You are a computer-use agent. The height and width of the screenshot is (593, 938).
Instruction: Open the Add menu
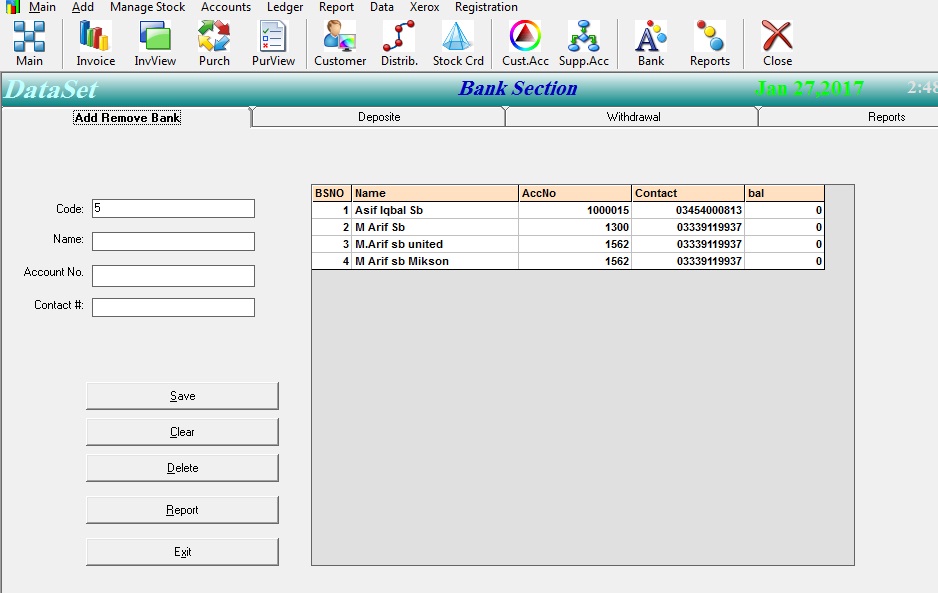point(83,7)
